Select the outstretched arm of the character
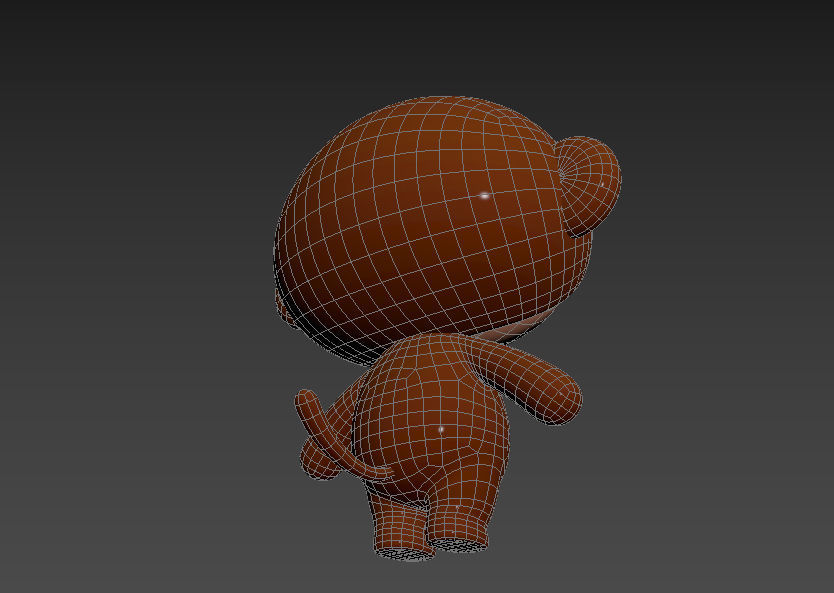This screenshot has height=593, width=834. point(527,380)
